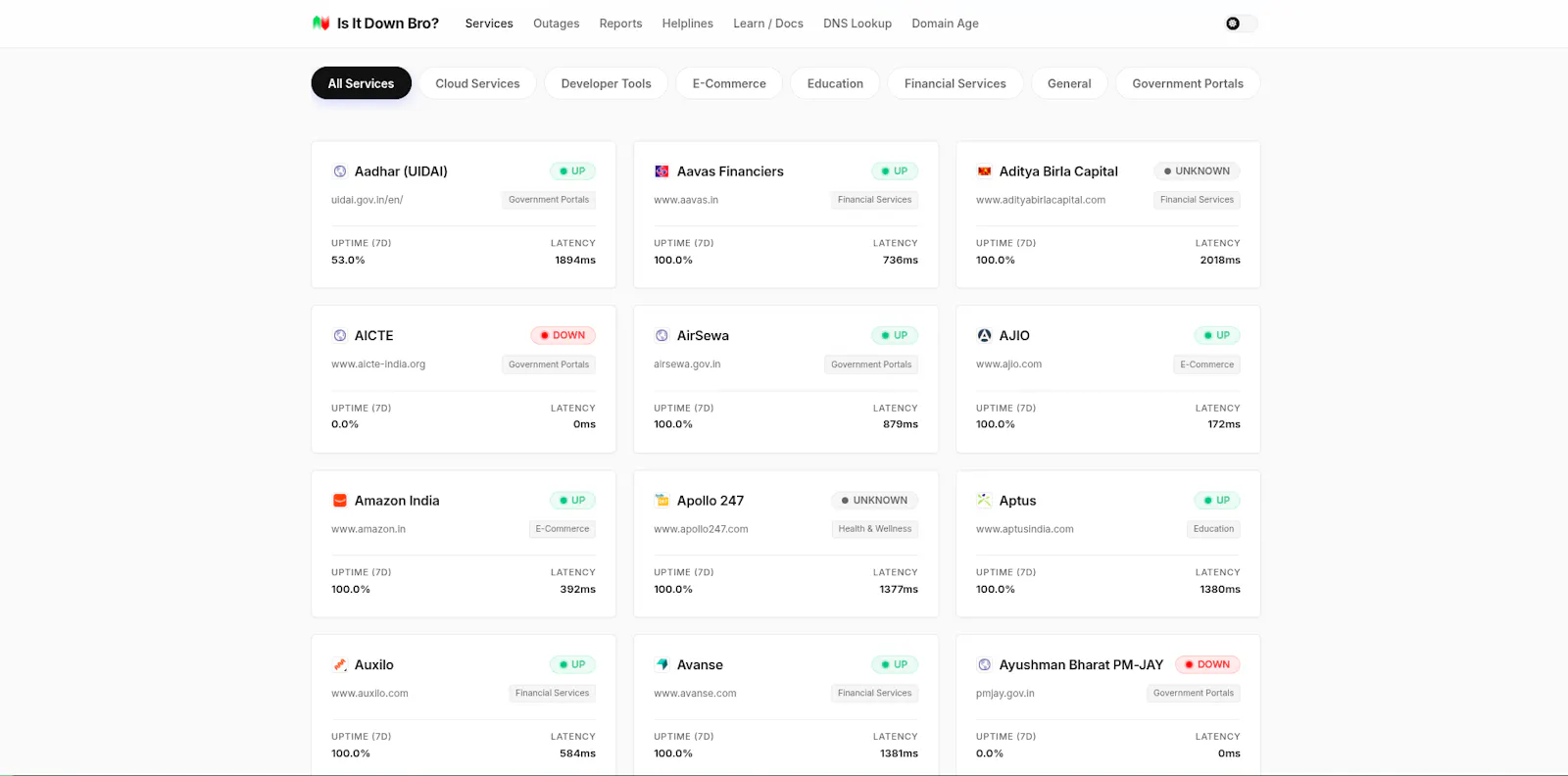Image resolution: width=1568 pixels, height=776 pixels.
Task: Click the Is It Down Bro logo icon
Action: coord(320,23)
